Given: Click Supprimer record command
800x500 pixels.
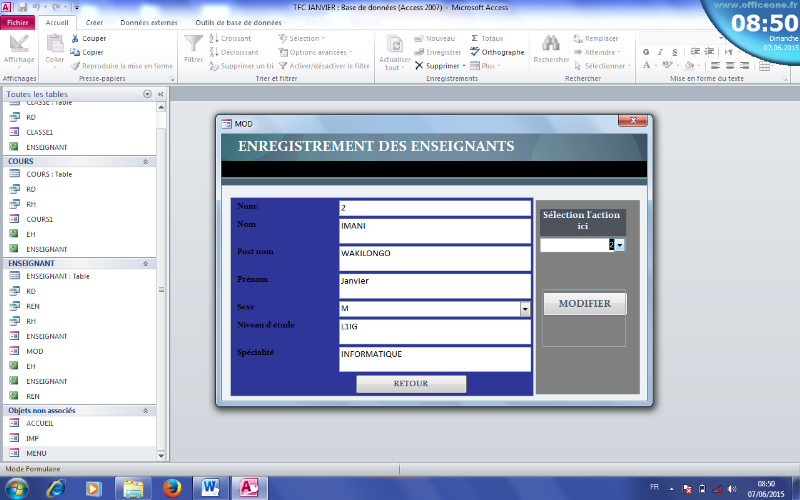Looking at the screenshot, I should tap(439, 66).
